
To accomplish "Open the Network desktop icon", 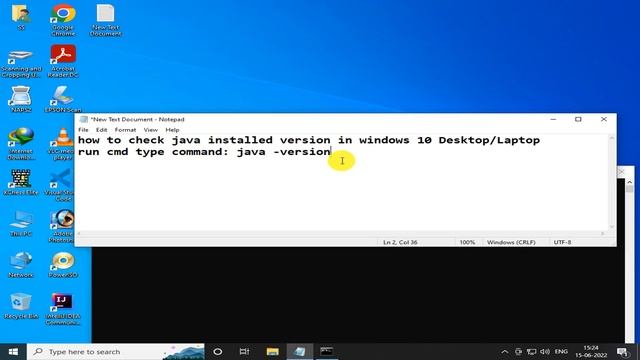I will point(21,264).
